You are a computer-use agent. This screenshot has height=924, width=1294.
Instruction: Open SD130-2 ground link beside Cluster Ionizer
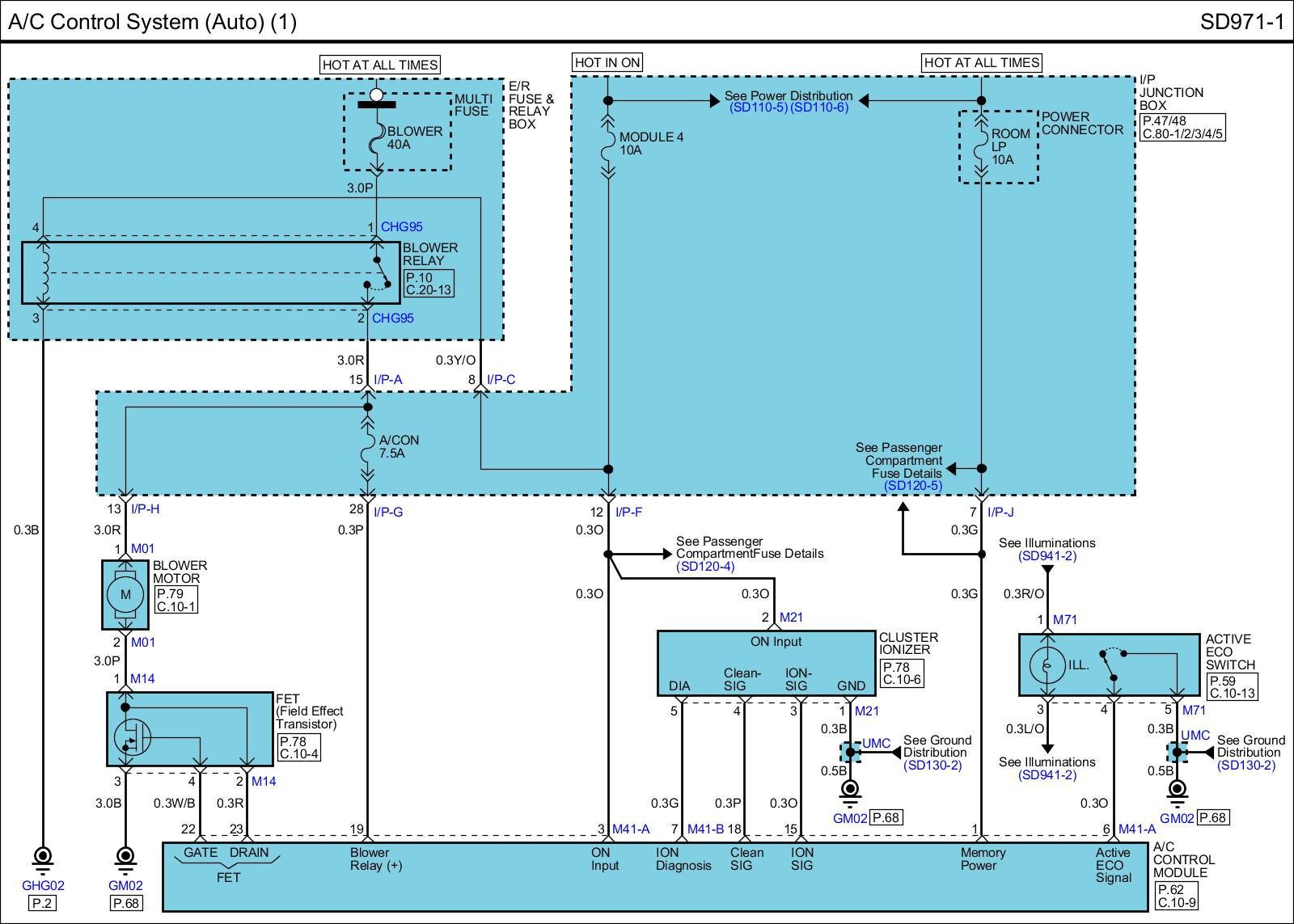(932, 765)
